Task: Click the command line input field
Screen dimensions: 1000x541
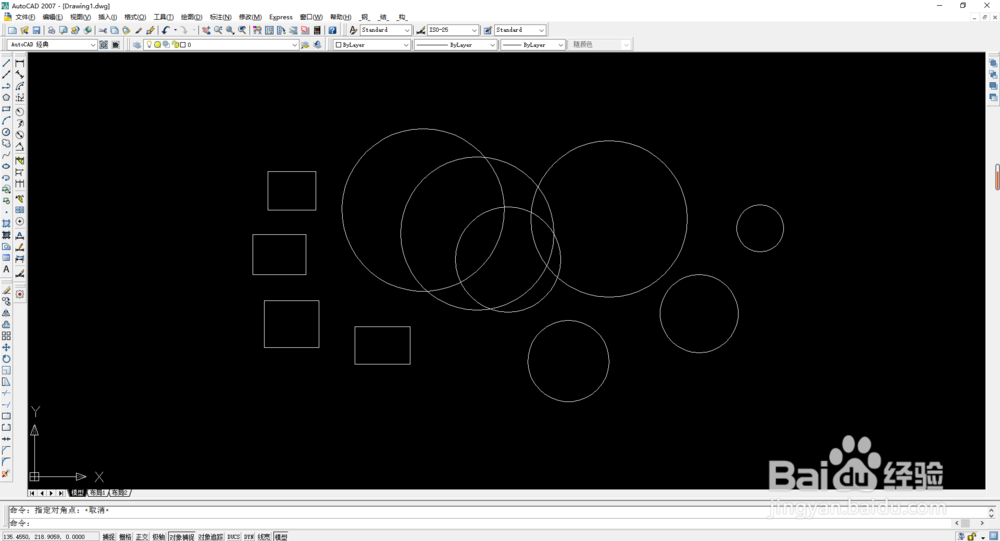Action: pos(482,523)
